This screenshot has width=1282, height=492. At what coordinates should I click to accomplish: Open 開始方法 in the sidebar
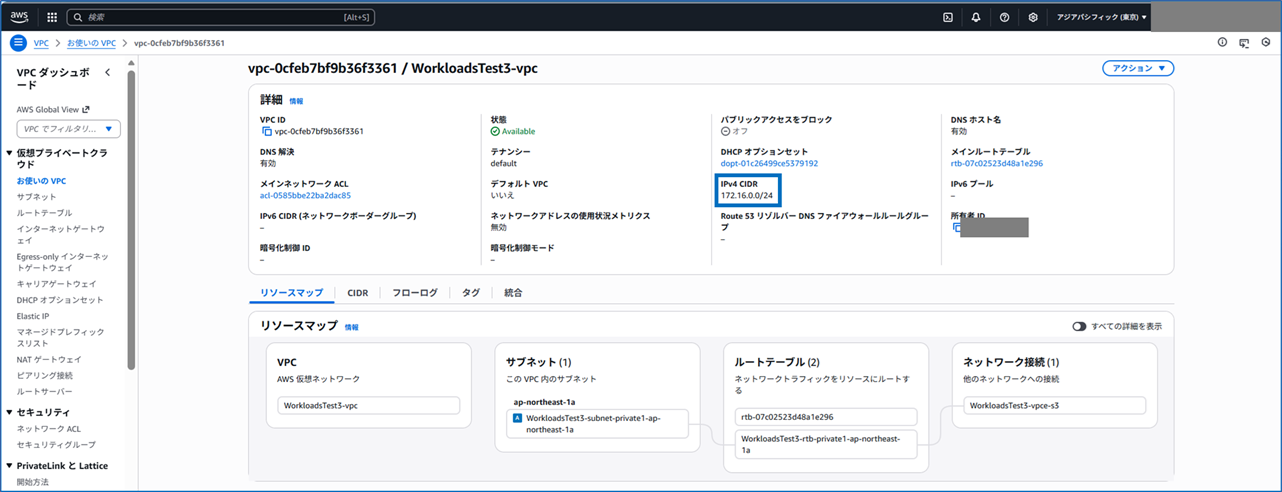click(32, 482)
